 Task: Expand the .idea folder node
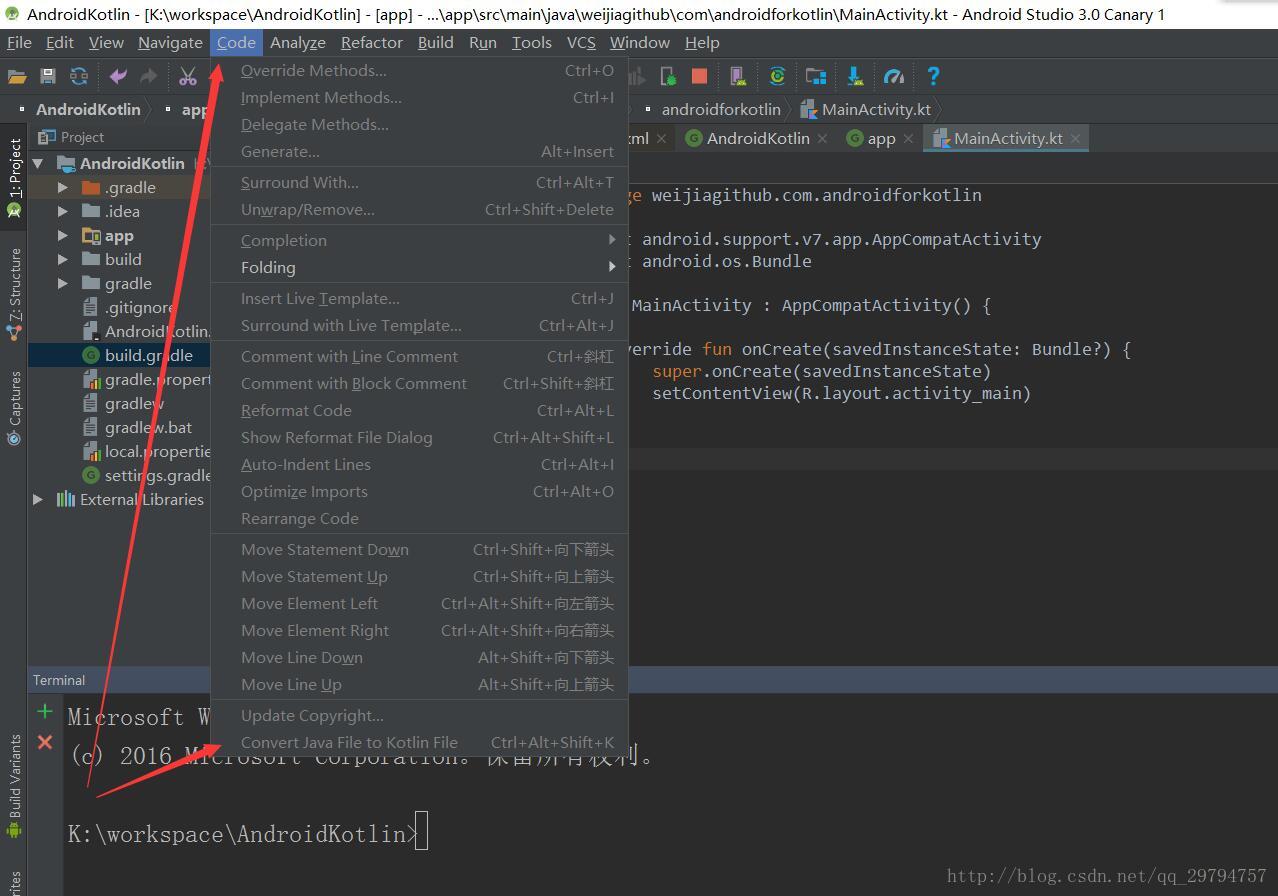click(62, 211)
